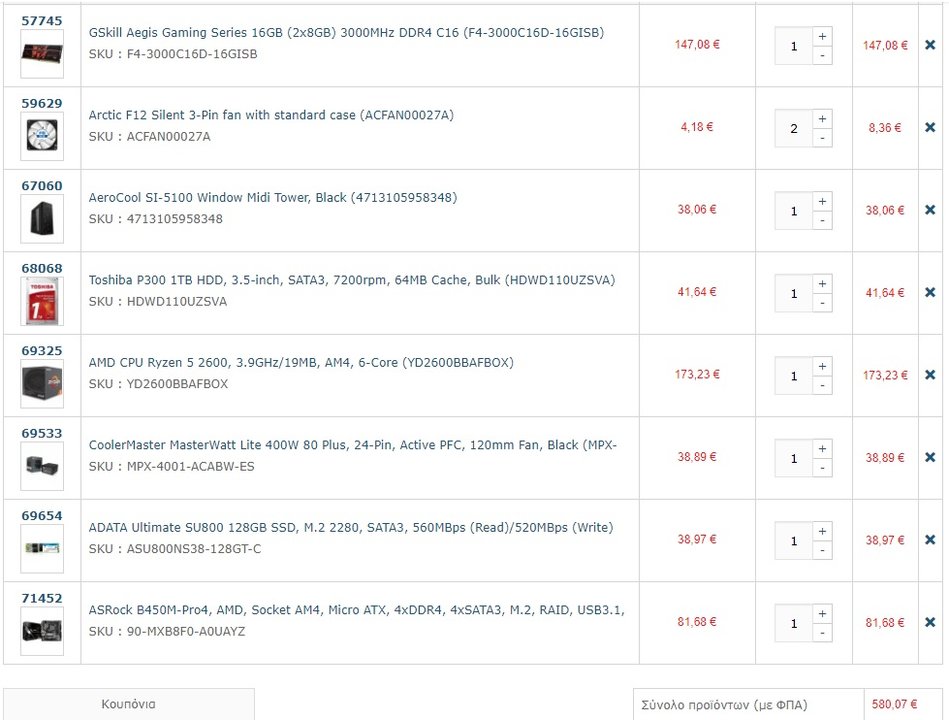Remove GSkill Aegis RAM from cart

[x=930, y=45]
